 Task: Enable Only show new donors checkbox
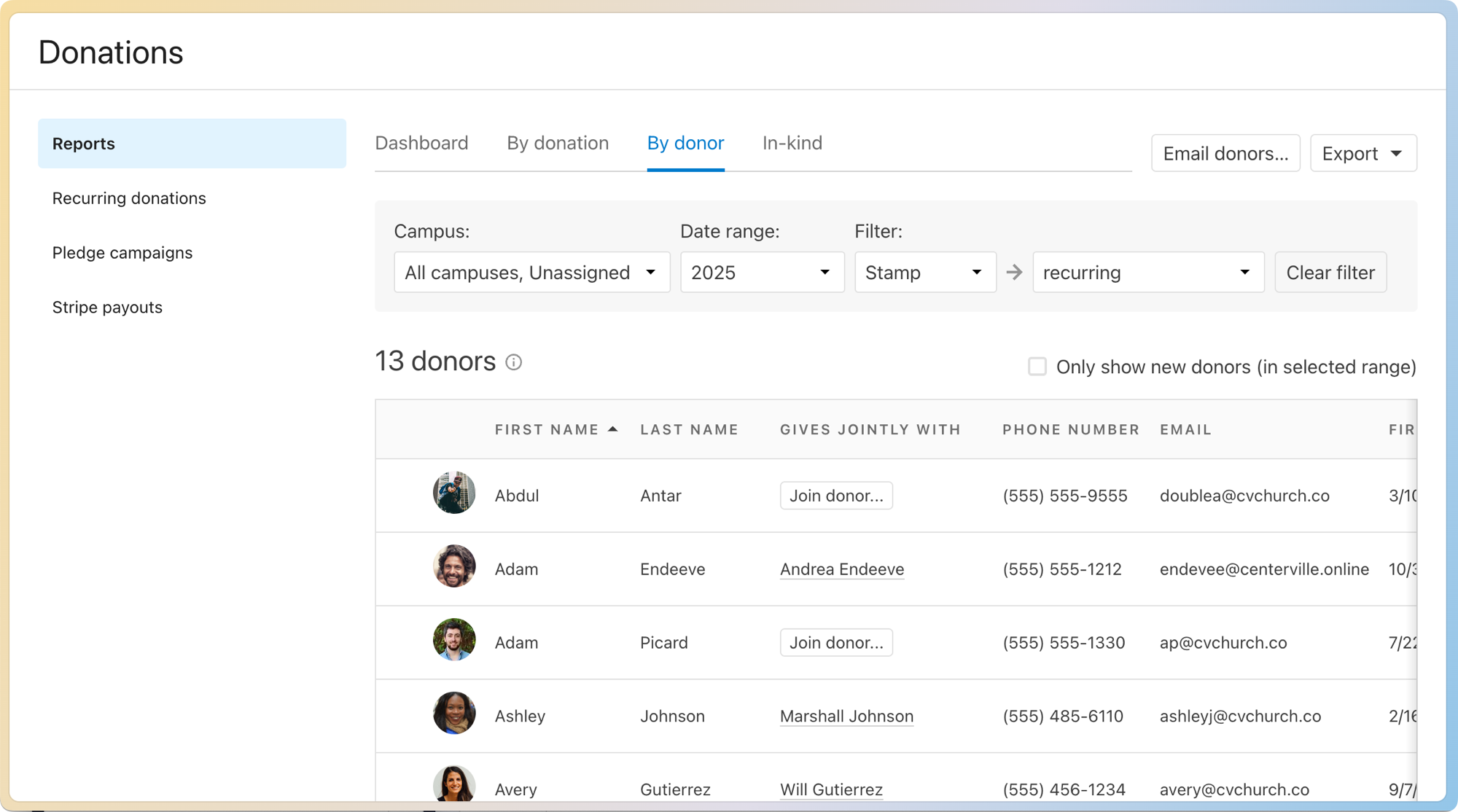(x=1037, y=367)
